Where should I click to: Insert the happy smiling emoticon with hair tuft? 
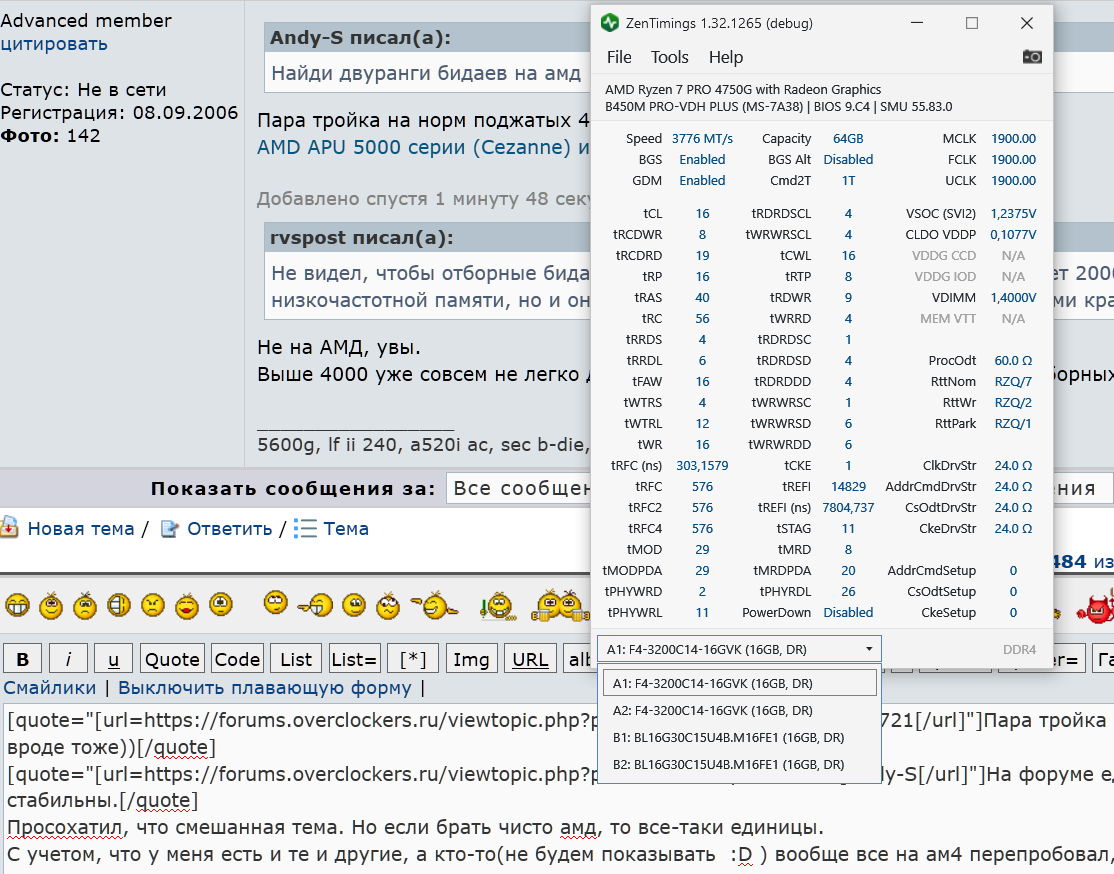[x=51, y=605]
